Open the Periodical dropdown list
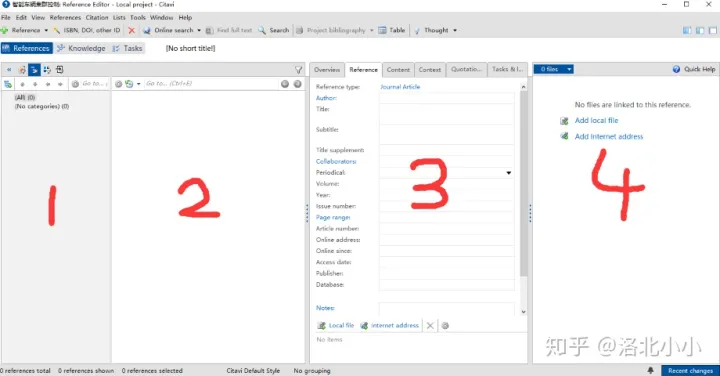 click(509, 173)
